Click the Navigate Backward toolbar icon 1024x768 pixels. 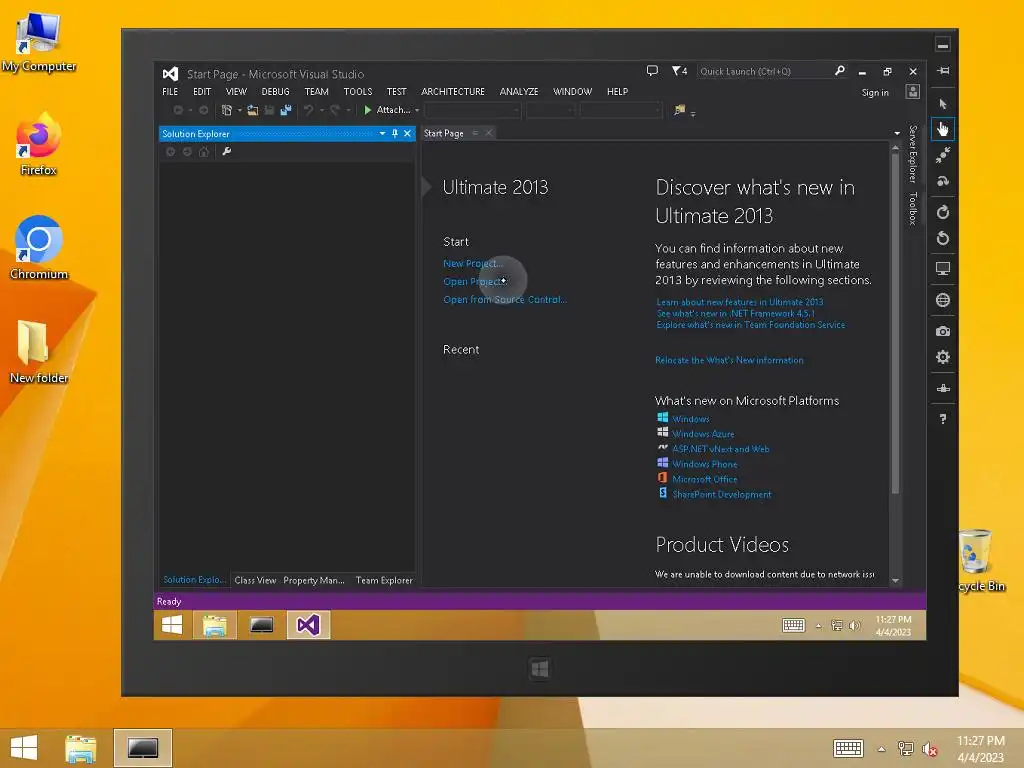178,110
